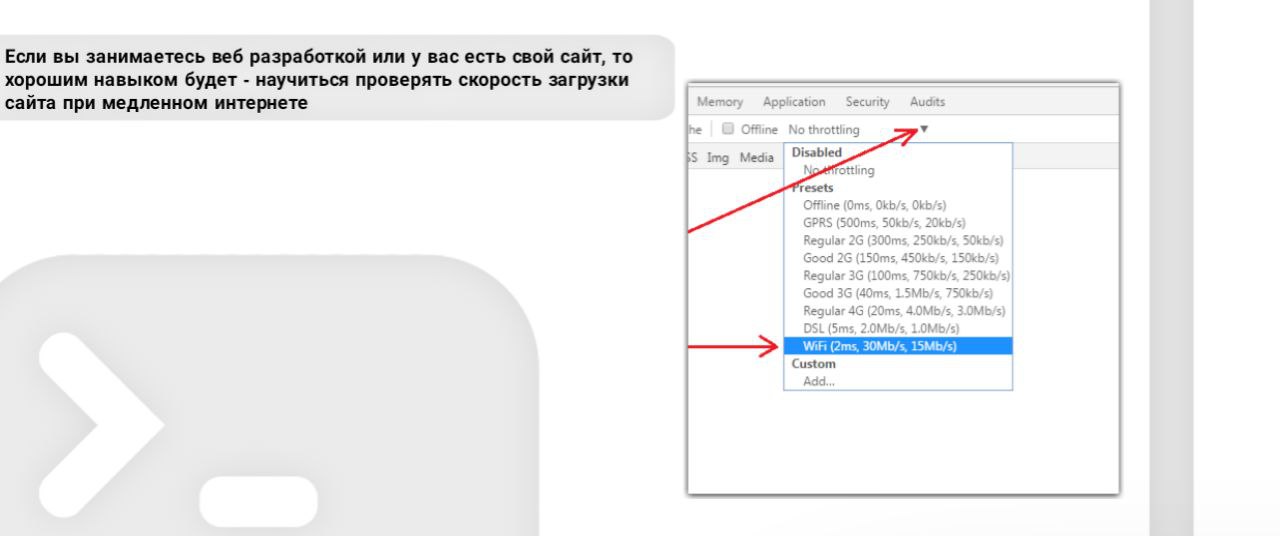Open the Security tab

click(867, 102)
